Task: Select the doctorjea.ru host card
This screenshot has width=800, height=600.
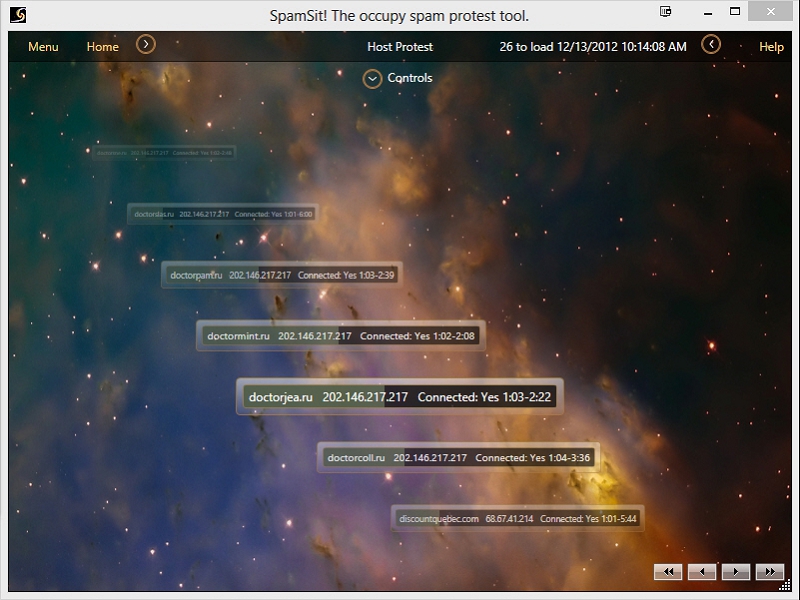Action: (x=400, y=396)
